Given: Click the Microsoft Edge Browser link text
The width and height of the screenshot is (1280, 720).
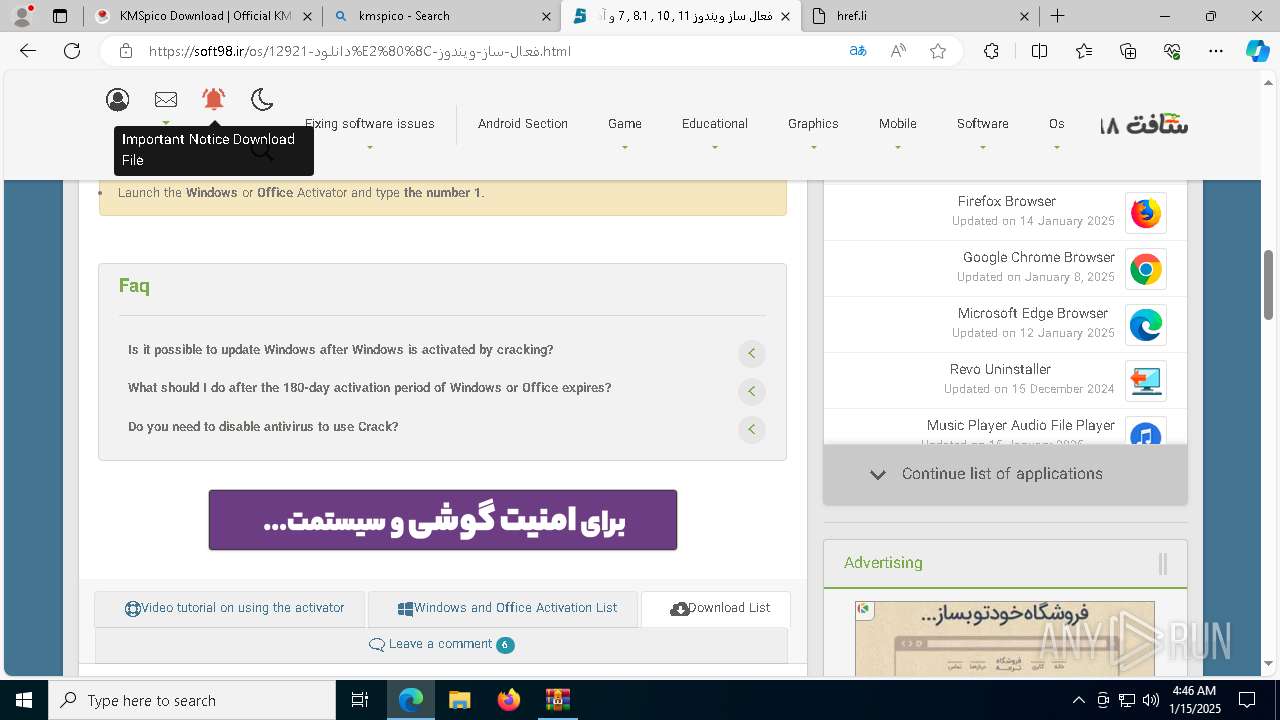Looking at the screenshot, I should pyautogui.click(x=1032, y=313).
